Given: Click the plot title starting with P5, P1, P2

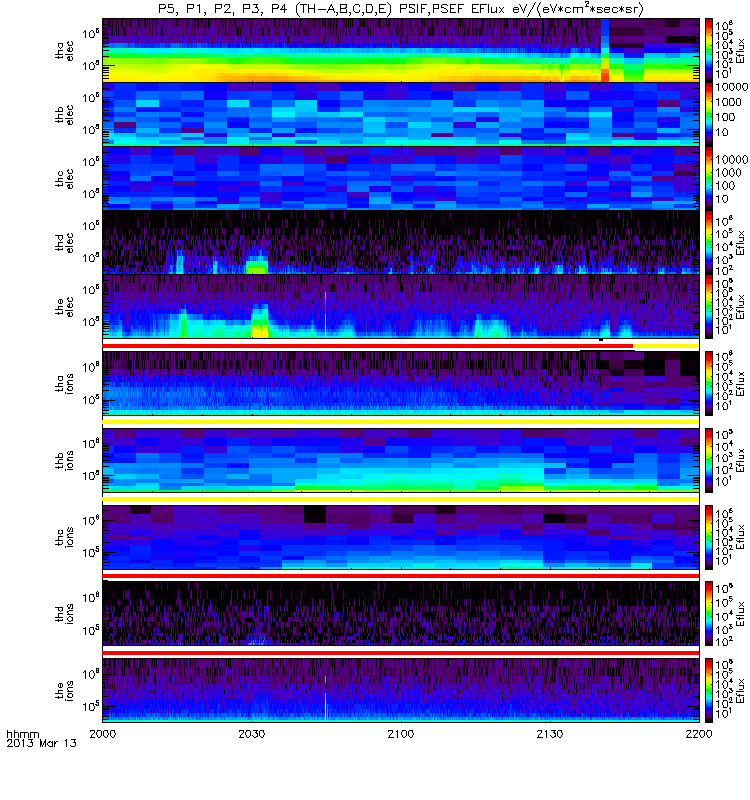Looking at the screenshot, I should point(401,9).
